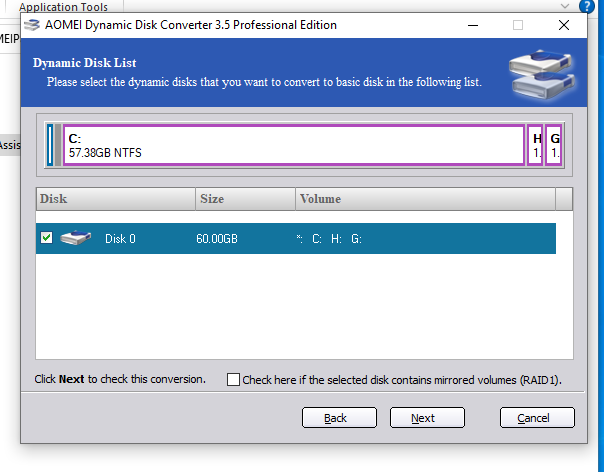This screenshot has width=604, height=472.
Task: Cancel the disk conversion wizard
Action: pyautogui.click(x=537, y=418)
